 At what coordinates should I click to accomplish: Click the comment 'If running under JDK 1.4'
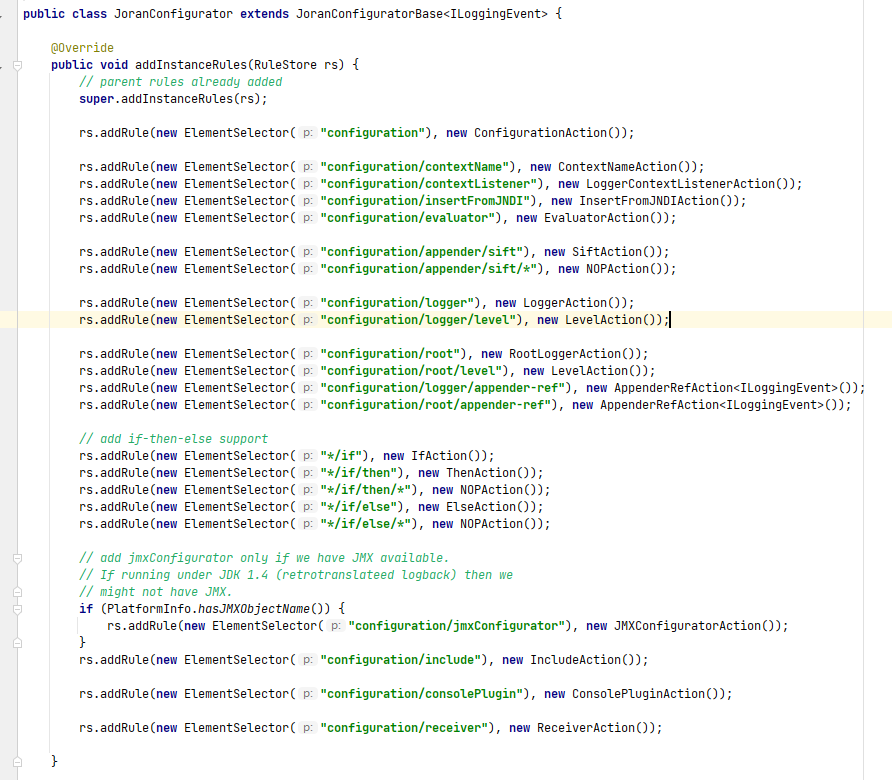(x=296, y=575)
